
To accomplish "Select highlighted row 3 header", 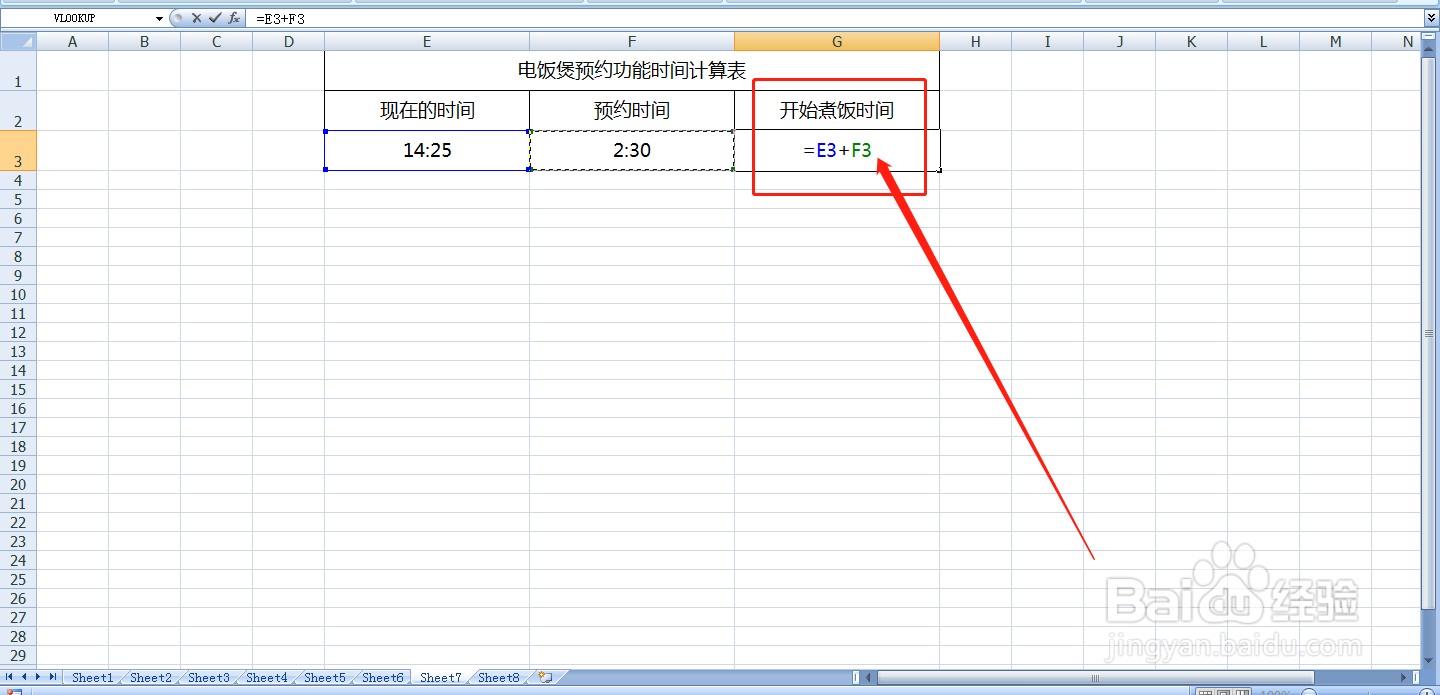I will [x=18, y=150].
